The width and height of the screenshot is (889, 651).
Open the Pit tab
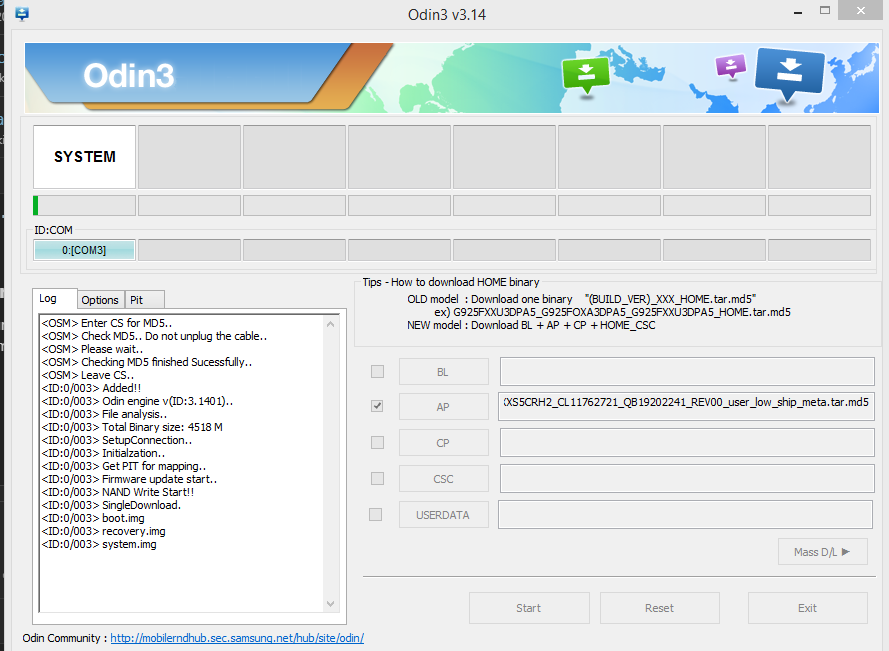point(145,299)
